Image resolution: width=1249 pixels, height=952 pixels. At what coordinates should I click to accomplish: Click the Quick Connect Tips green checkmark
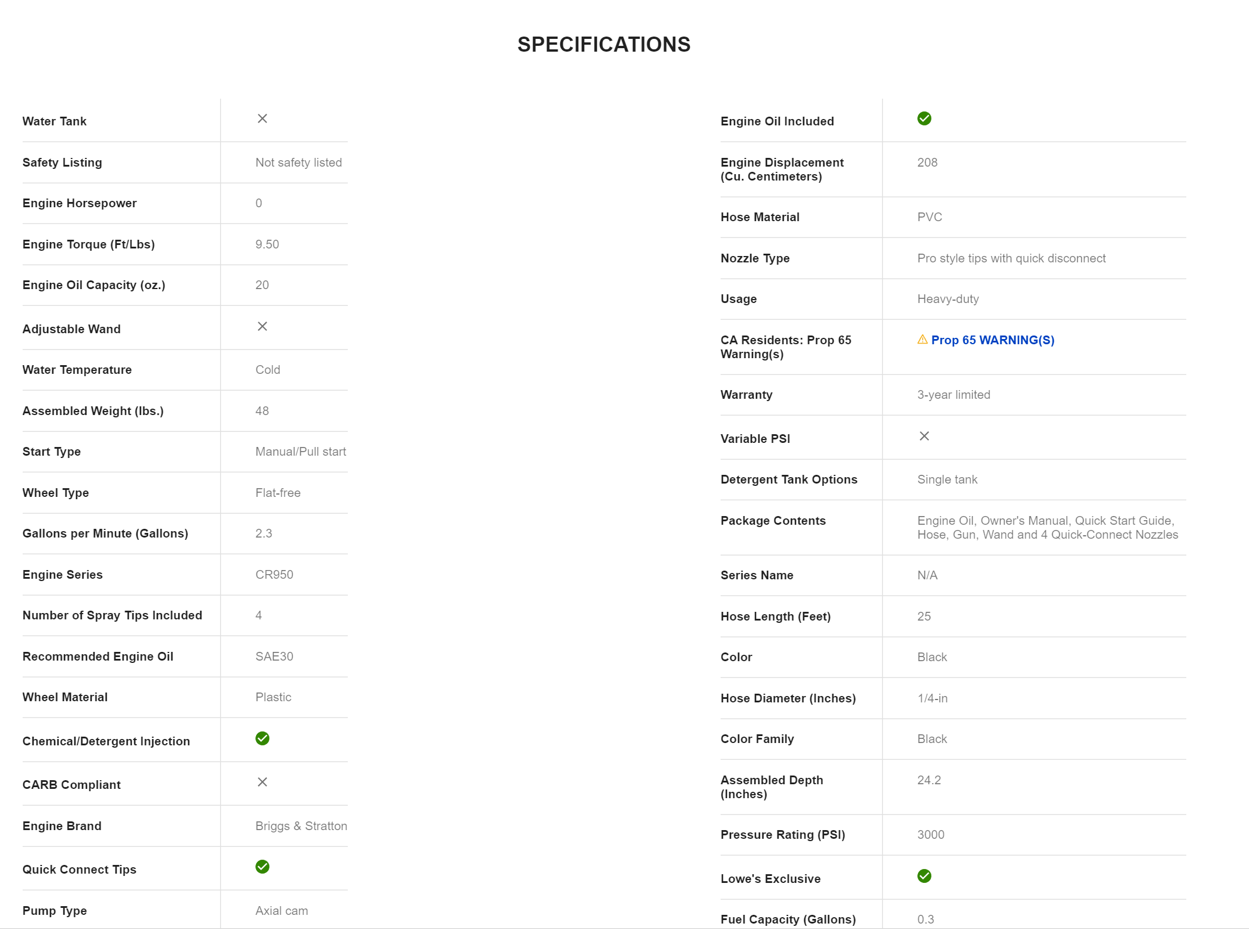click(x=262, y=867)
